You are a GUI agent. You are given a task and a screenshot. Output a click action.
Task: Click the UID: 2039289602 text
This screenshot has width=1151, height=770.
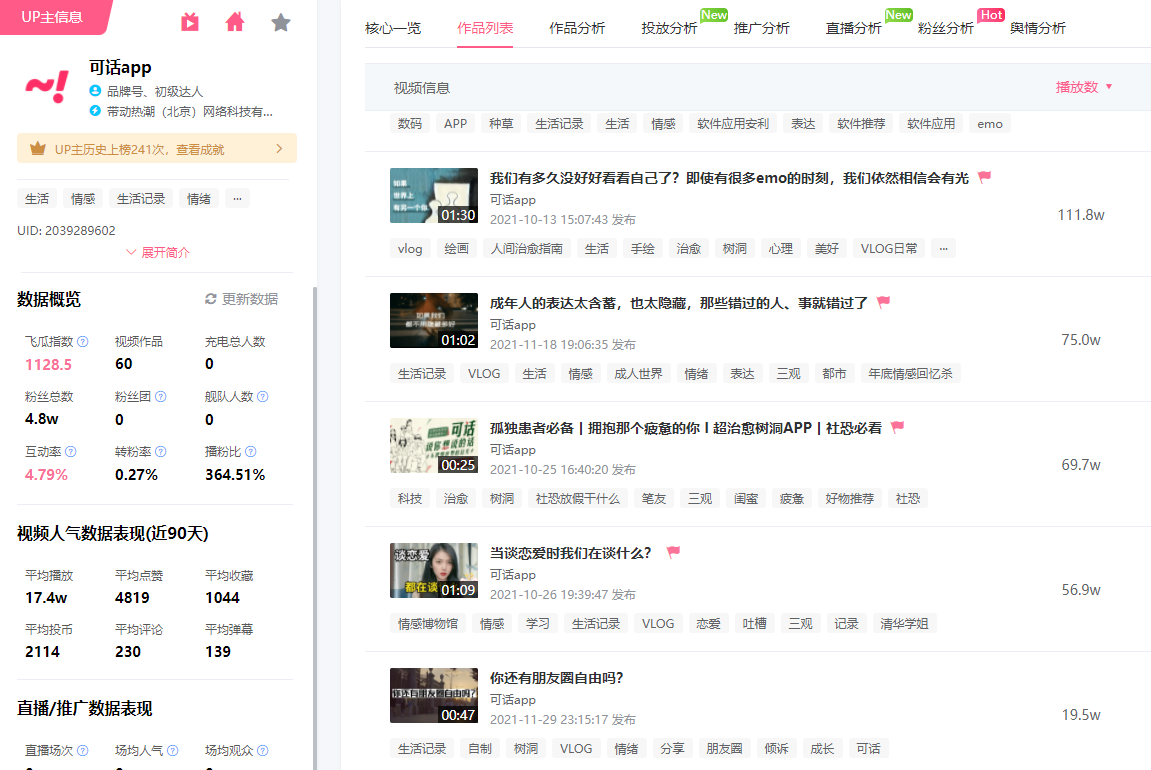coord(66,230)
